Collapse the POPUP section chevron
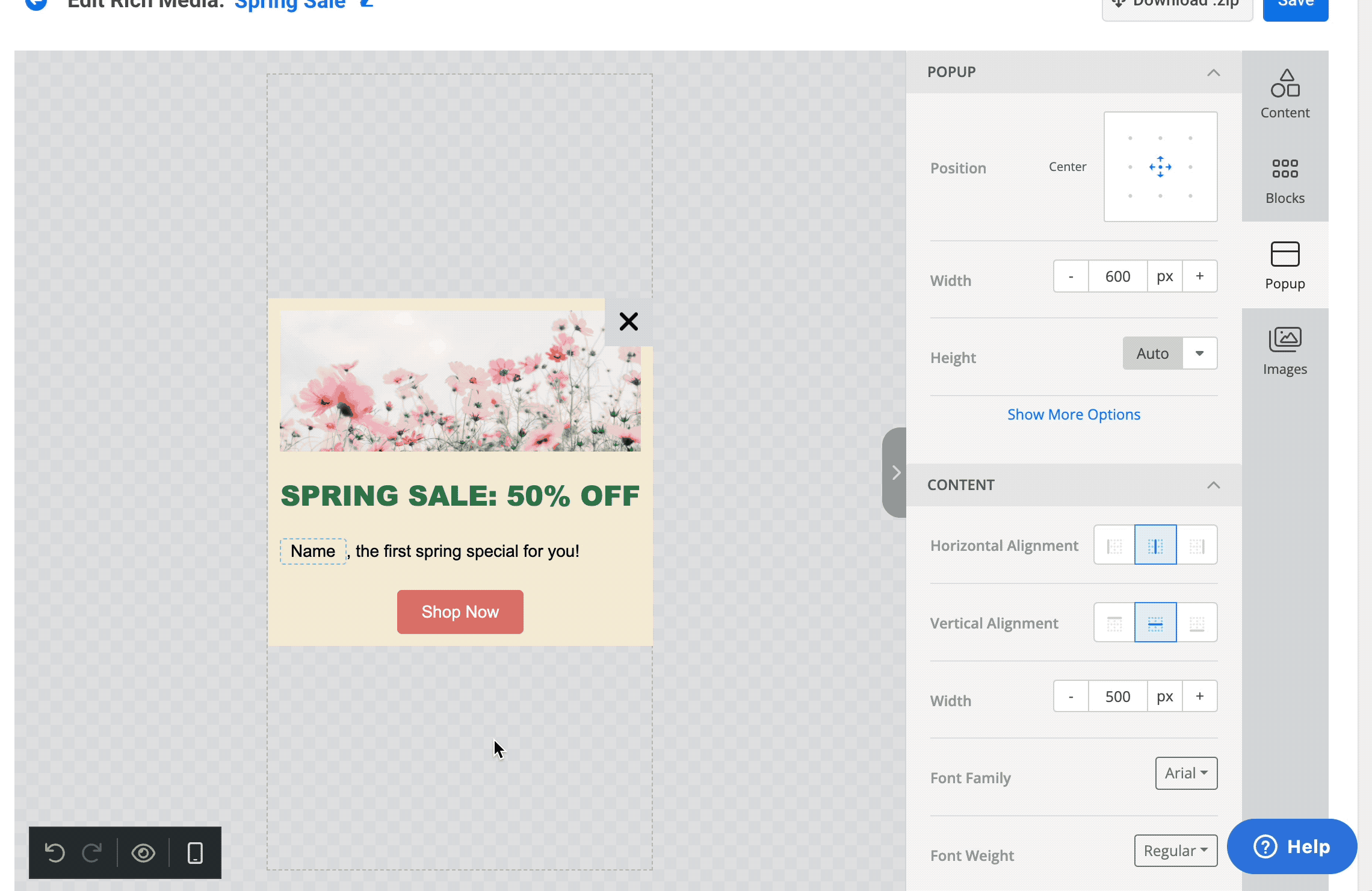 pos(1213,72)
